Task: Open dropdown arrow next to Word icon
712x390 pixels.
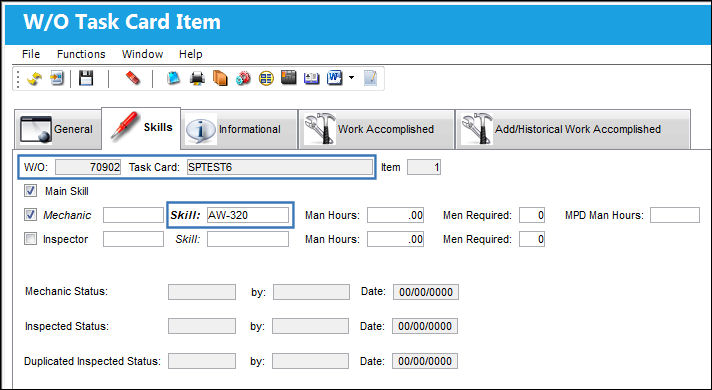Action: (x=351, y=78)
